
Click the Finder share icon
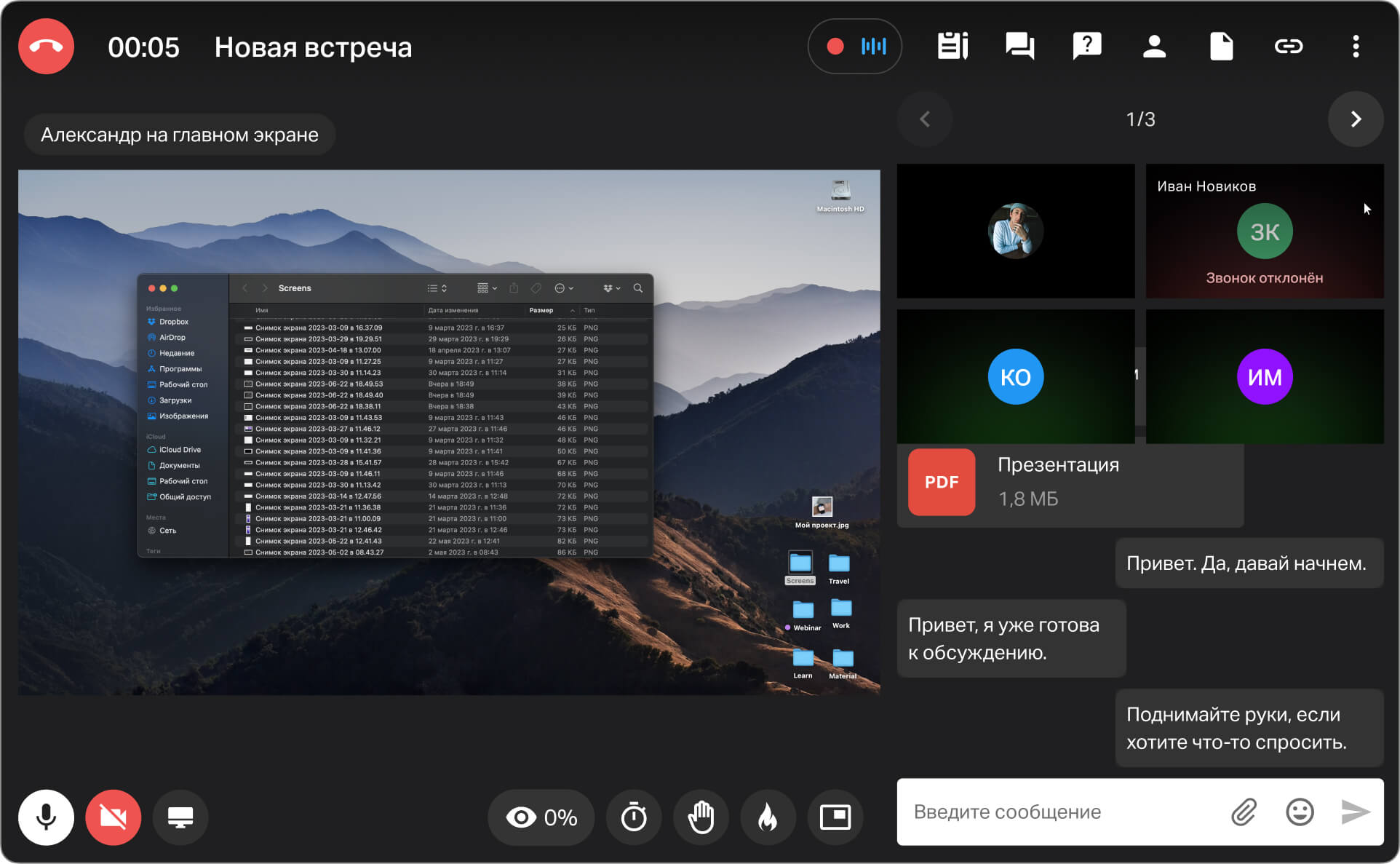[x=514, y=288]
